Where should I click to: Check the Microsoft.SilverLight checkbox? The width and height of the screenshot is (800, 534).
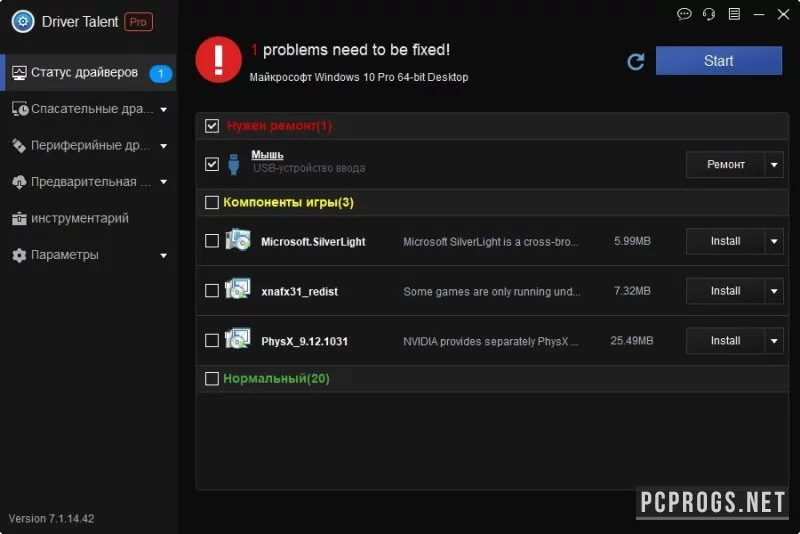click(x=212, y=241)
